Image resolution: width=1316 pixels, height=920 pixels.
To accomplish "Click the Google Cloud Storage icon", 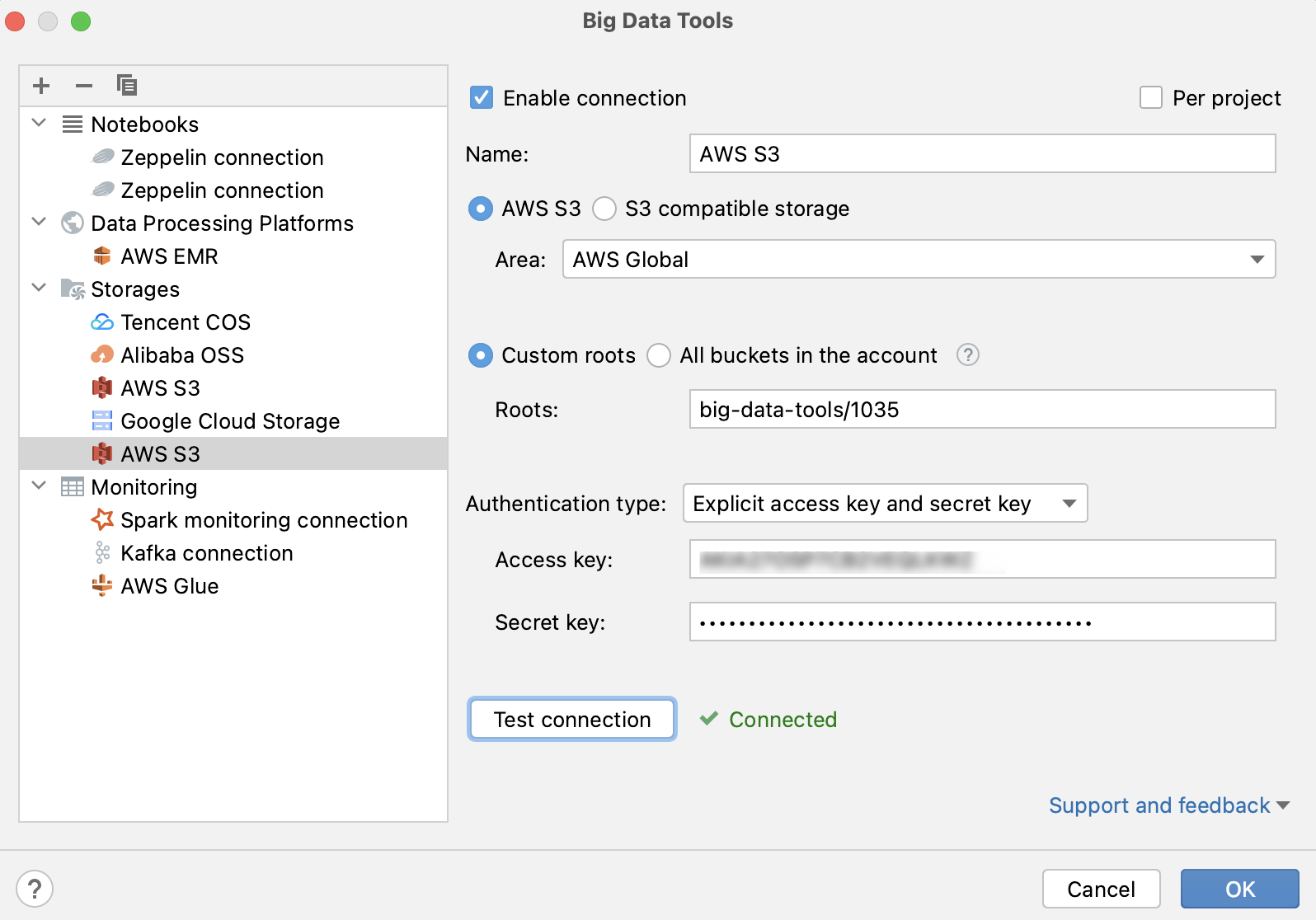I will click(x=102, y=421).
